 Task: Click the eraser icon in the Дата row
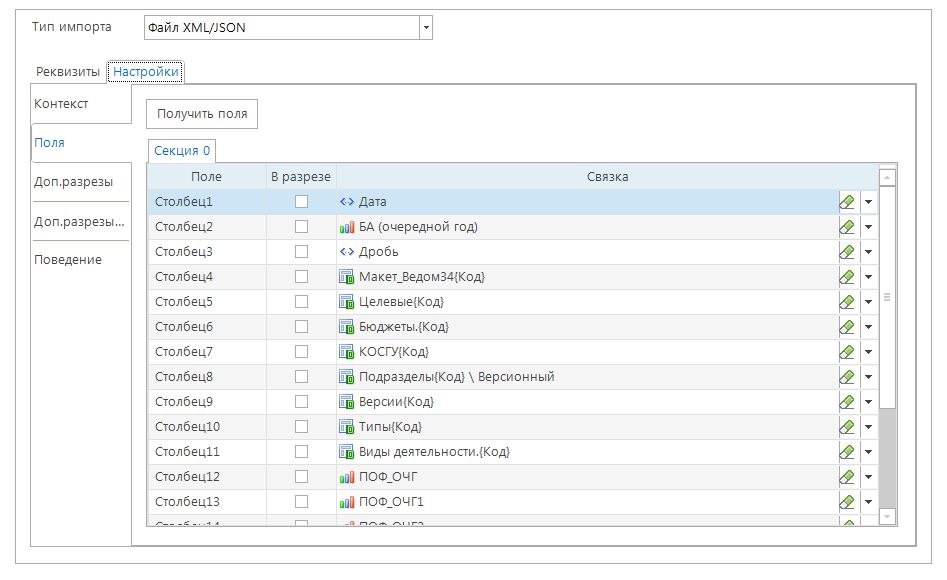848,202
